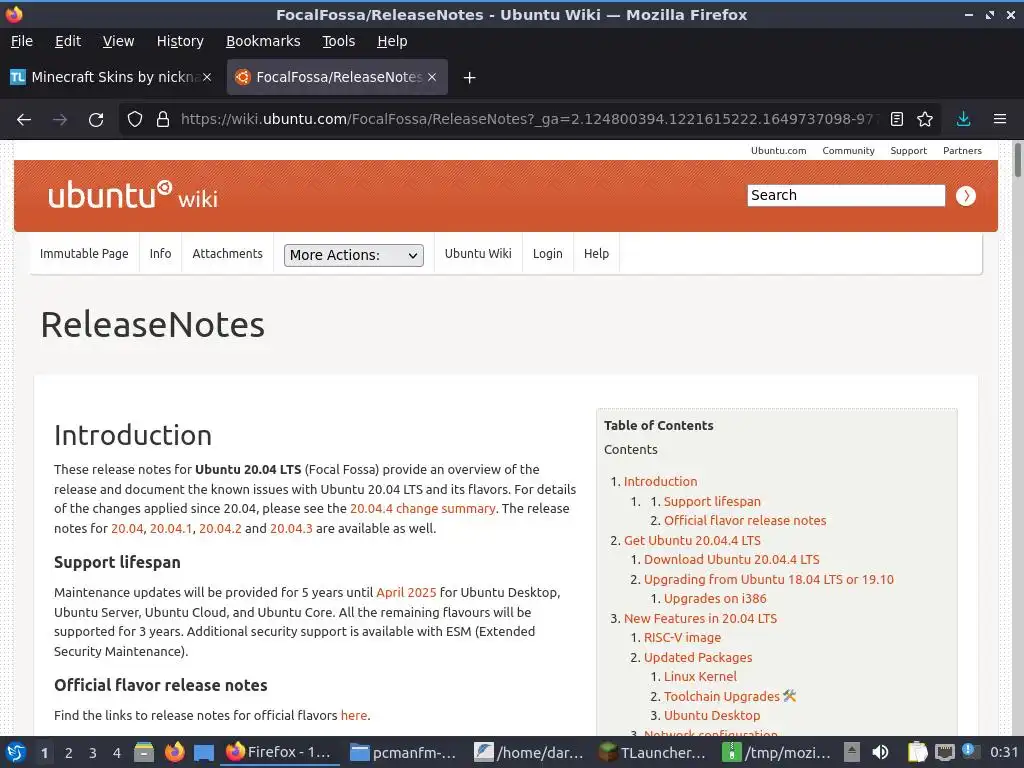Open a new tab with plus button
Image resolution: width=1024 pixels, height=768 pixels.
[469, 78]
